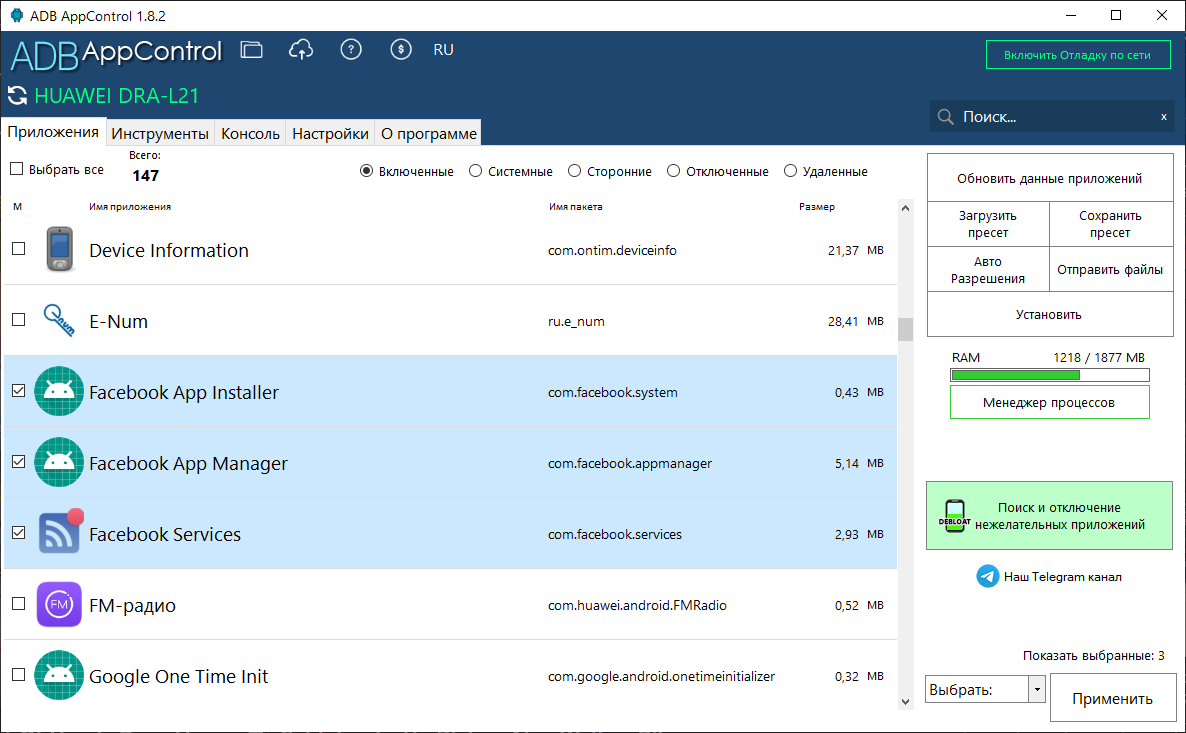1186x733 pixels.
Task: Click the Facebook Services feed icon
Action: coord(60,533)
